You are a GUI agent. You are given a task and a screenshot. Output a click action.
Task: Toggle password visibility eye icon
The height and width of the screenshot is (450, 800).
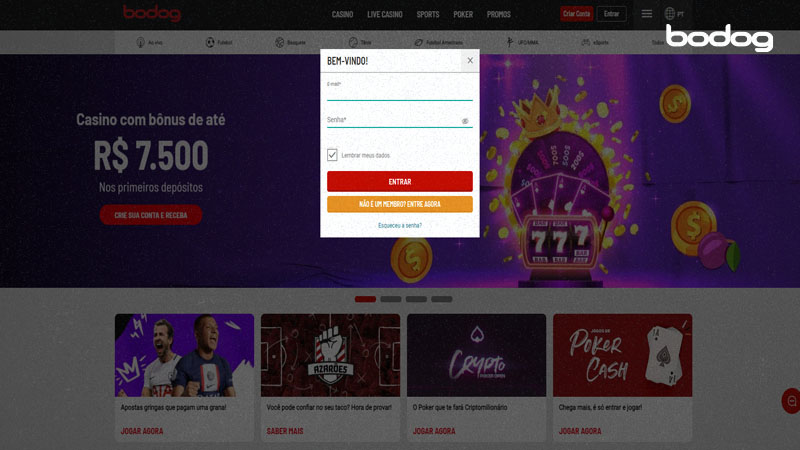pyautogui.click(x=465, y=121)
